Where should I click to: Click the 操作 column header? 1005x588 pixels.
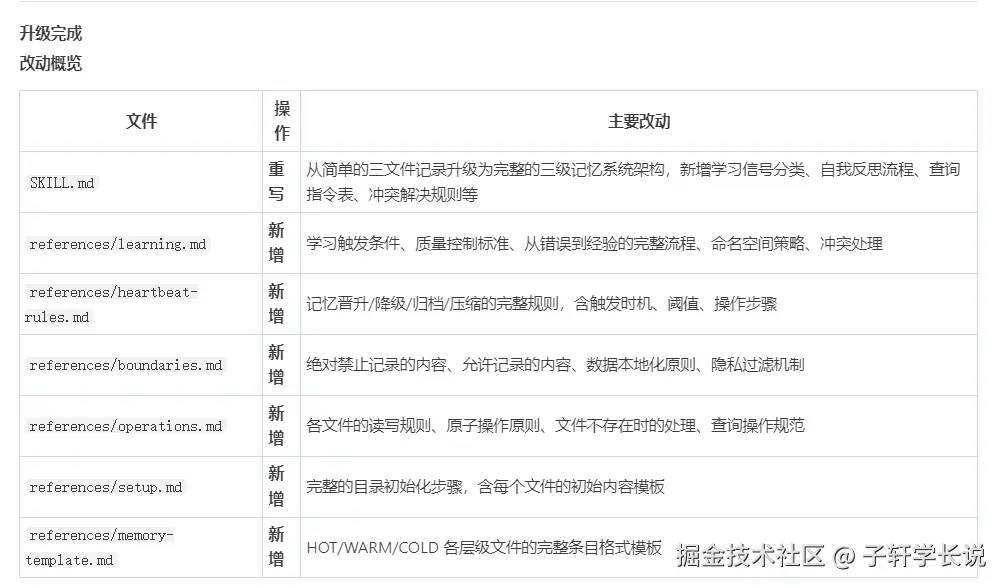[281, 121]
